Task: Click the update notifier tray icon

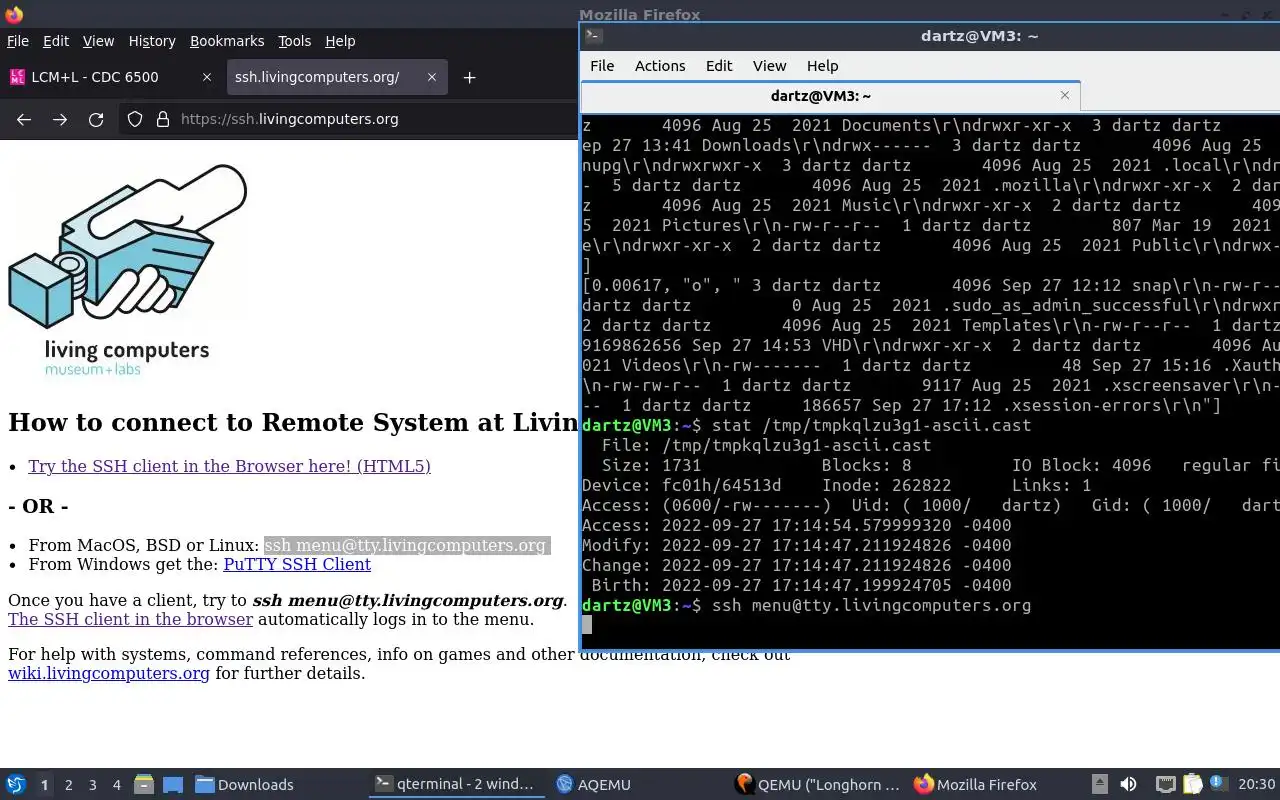Action: [1219, 784]
